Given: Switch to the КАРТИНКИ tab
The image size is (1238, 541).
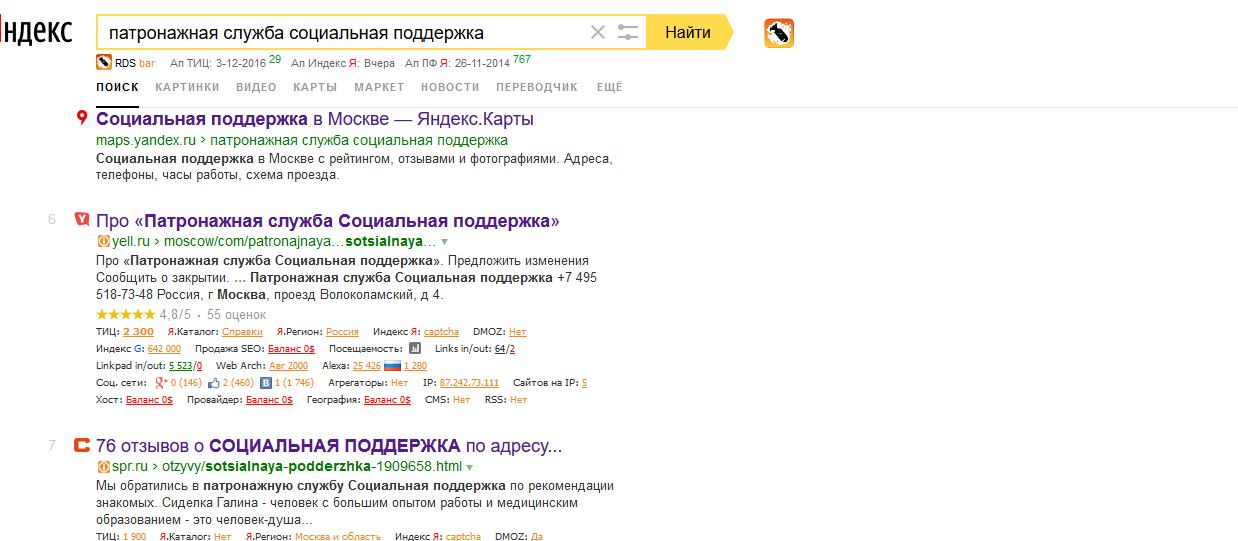Looking at the screenshot, I should click(187, 87).
